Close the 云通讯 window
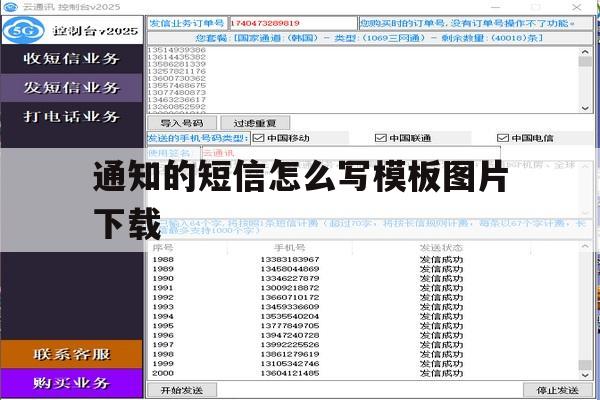 point(577,7)
